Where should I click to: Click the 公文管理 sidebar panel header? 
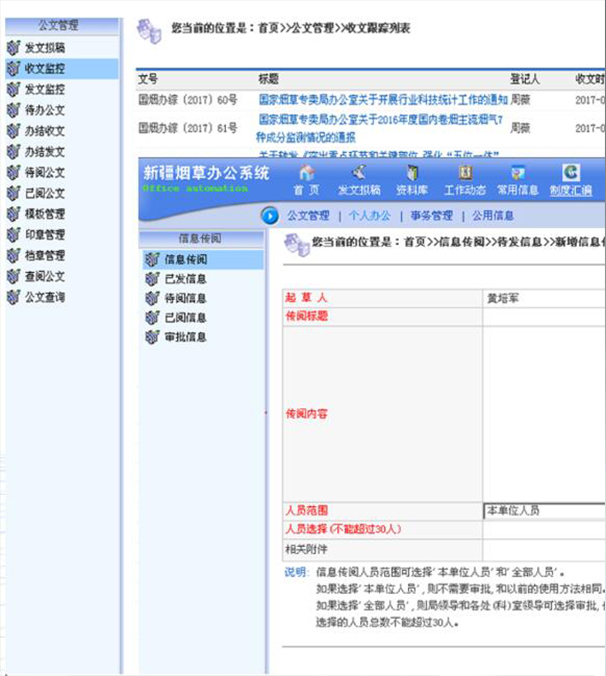click(x=62, y=25)
